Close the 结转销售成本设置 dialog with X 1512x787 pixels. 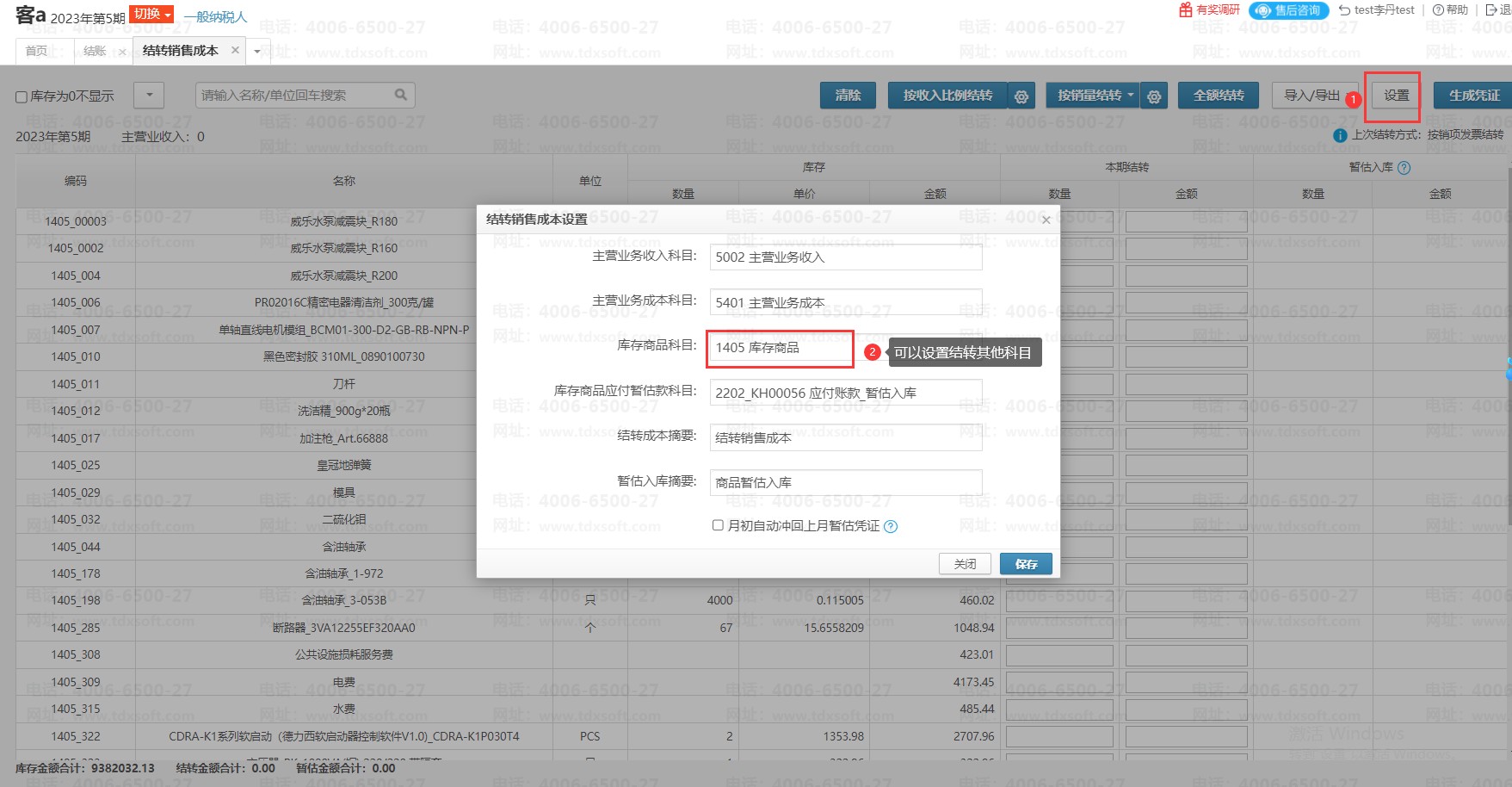tap(1046, 220)
